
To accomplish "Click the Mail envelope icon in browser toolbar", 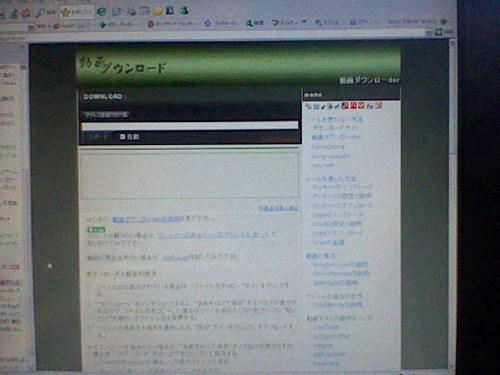I will coord(116,11).
